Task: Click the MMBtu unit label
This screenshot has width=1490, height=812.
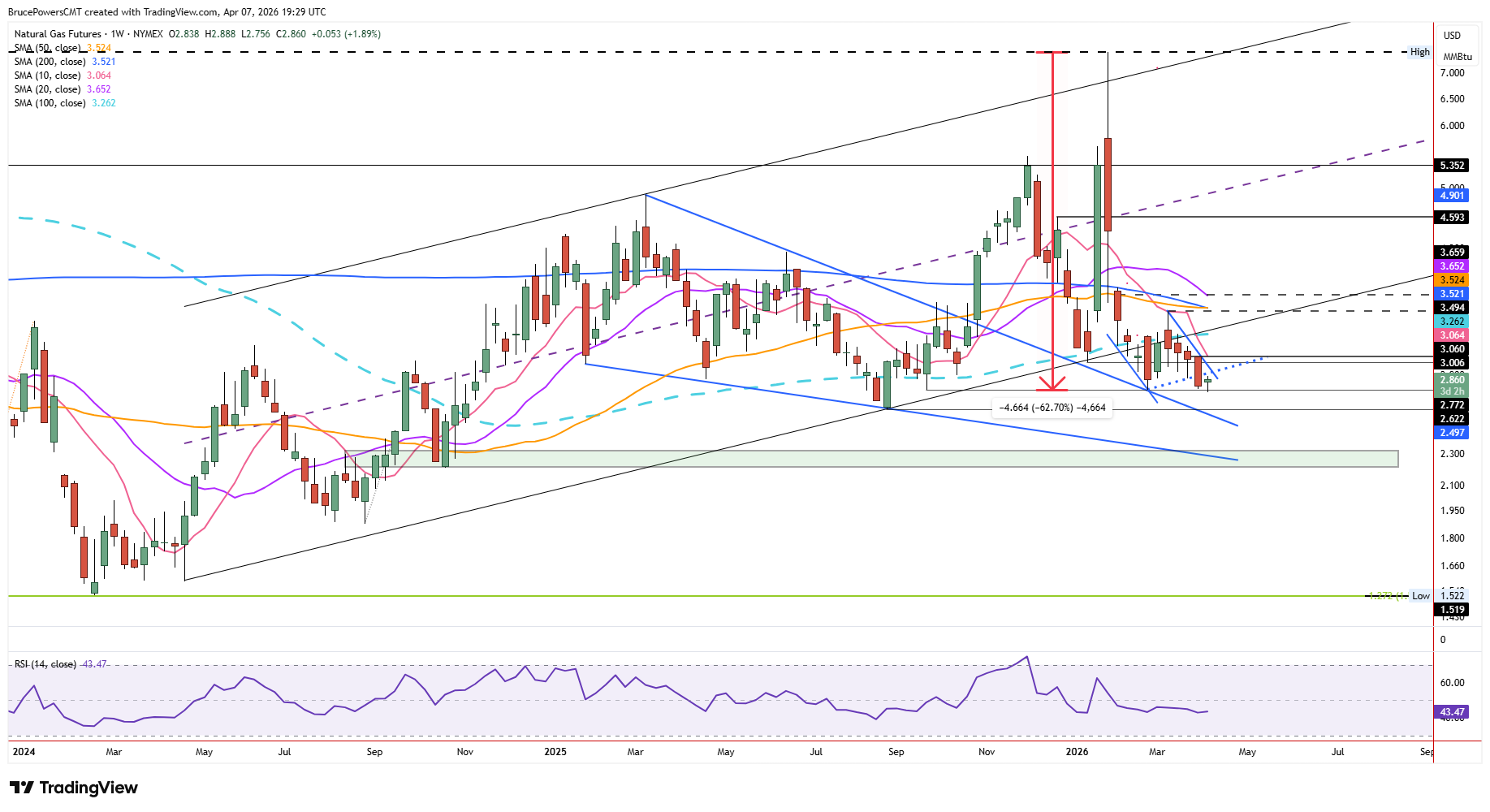Action: [x=1457, y=57]
